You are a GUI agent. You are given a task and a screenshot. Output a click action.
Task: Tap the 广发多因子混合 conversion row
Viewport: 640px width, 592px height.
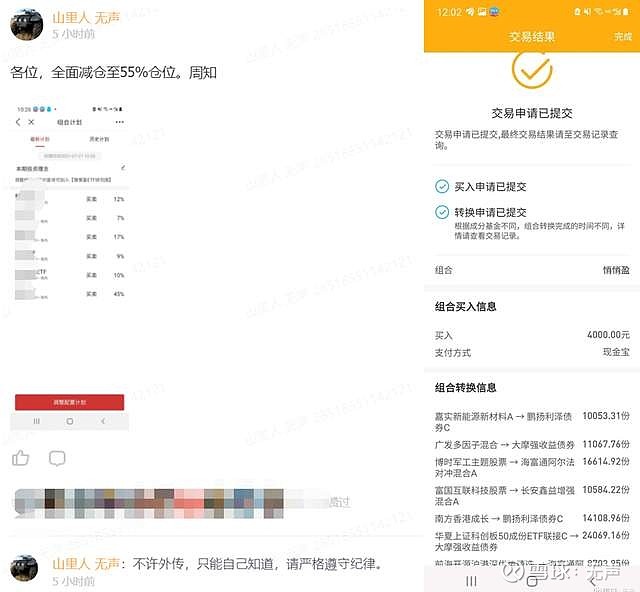coord(532,444)
